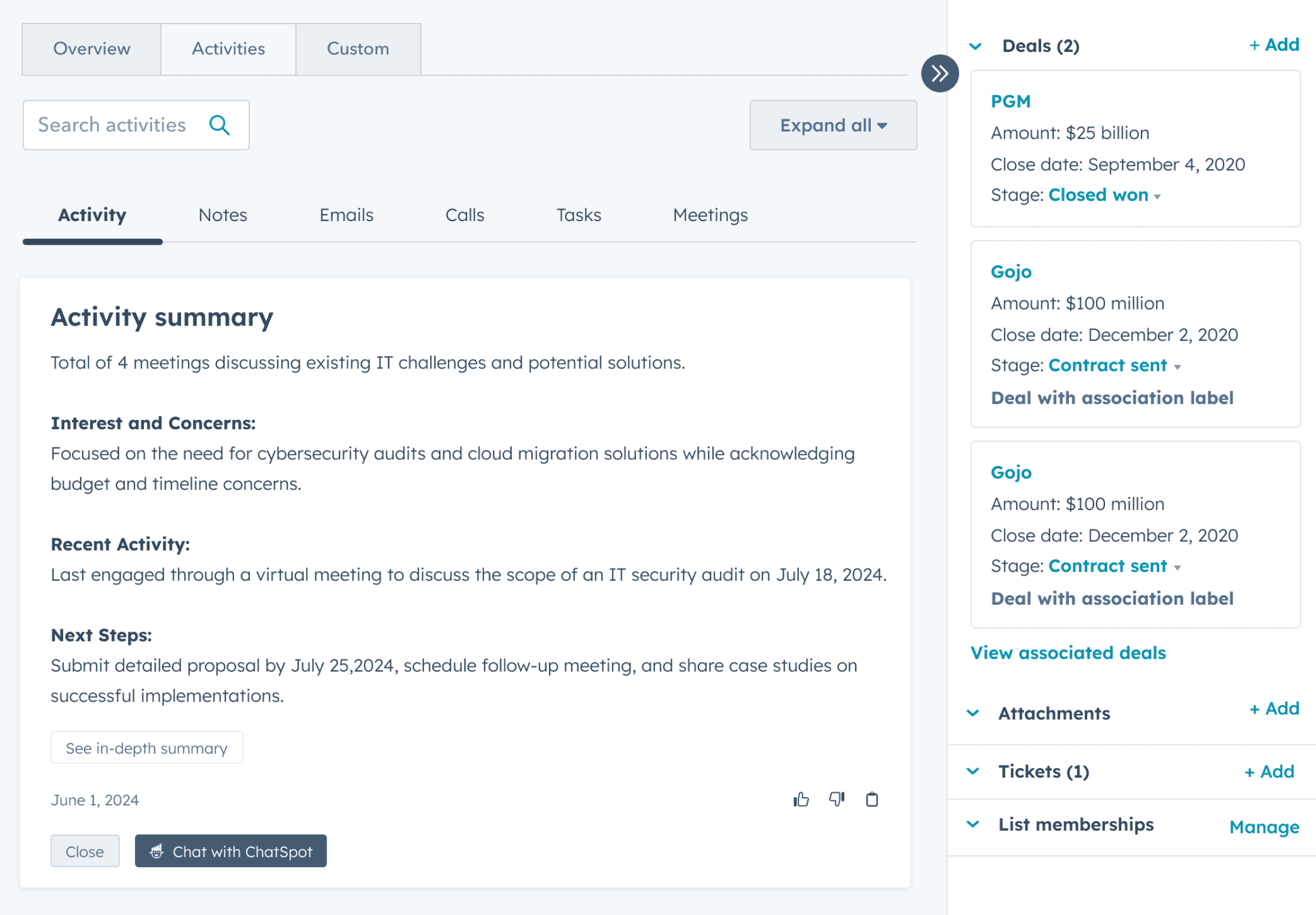1316x915 pixels.
Task: Open the Expand all dropdown
Action: (x=833, y=126)
